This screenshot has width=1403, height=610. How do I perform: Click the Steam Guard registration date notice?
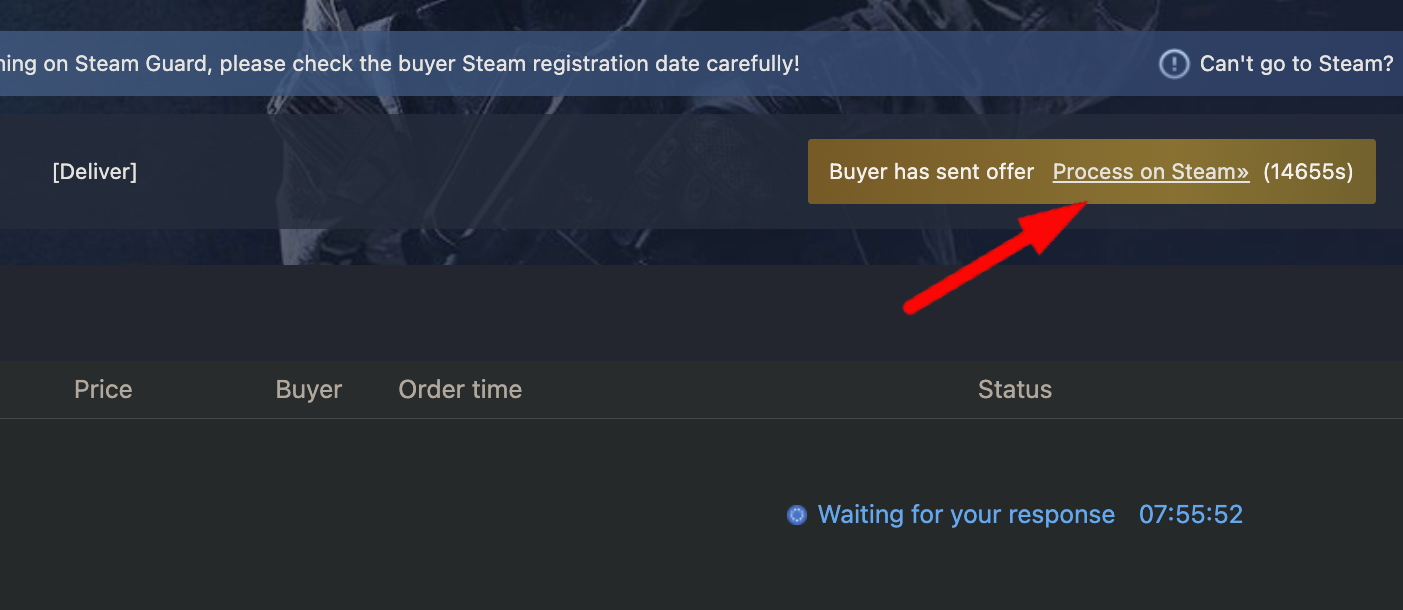pos(400,64)
